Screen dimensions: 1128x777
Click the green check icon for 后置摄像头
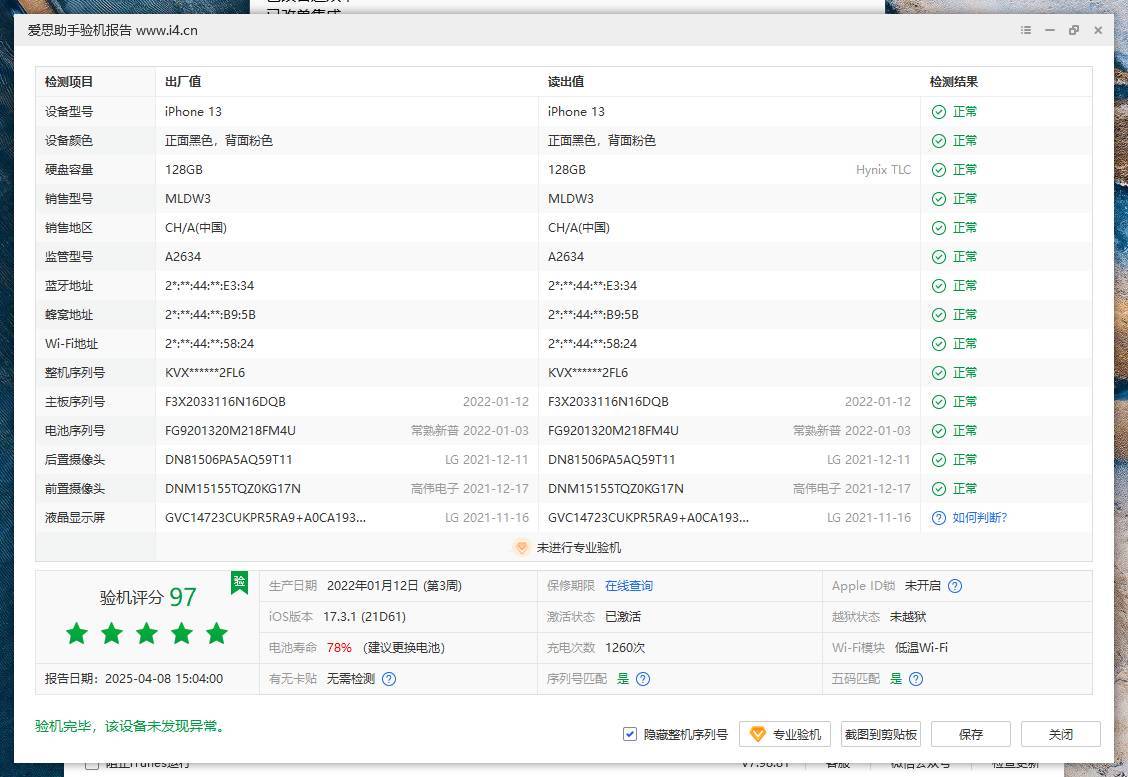[939, 460]
